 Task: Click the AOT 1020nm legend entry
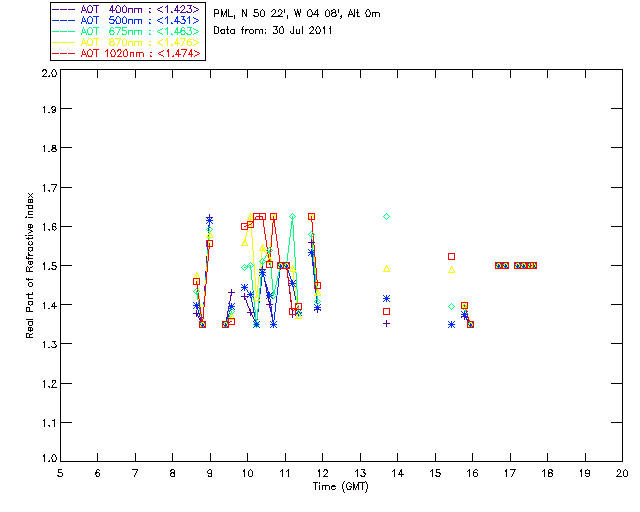[x=127, y=53]
